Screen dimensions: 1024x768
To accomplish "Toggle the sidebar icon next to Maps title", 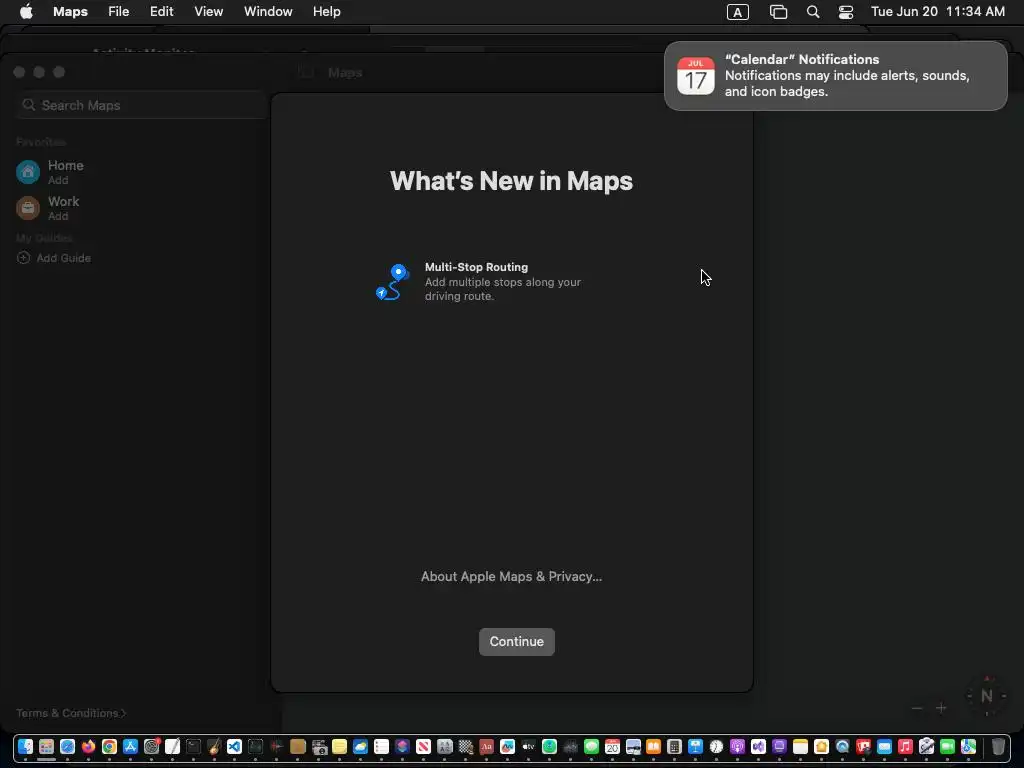I will click(x=306, y=72).
